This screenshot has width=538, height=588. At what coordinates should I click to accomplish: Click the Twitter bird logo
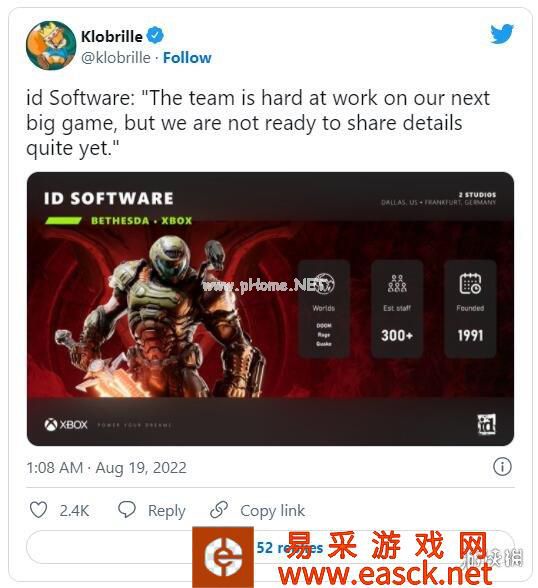click(x=502, y=34)
